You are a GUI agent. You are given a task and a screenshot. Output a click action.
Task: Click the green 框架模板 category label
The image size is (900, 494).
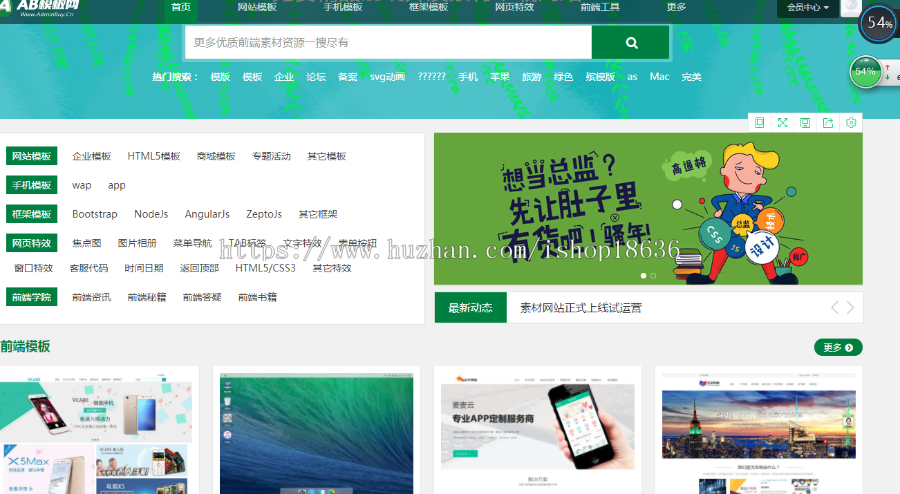[32, 214]
